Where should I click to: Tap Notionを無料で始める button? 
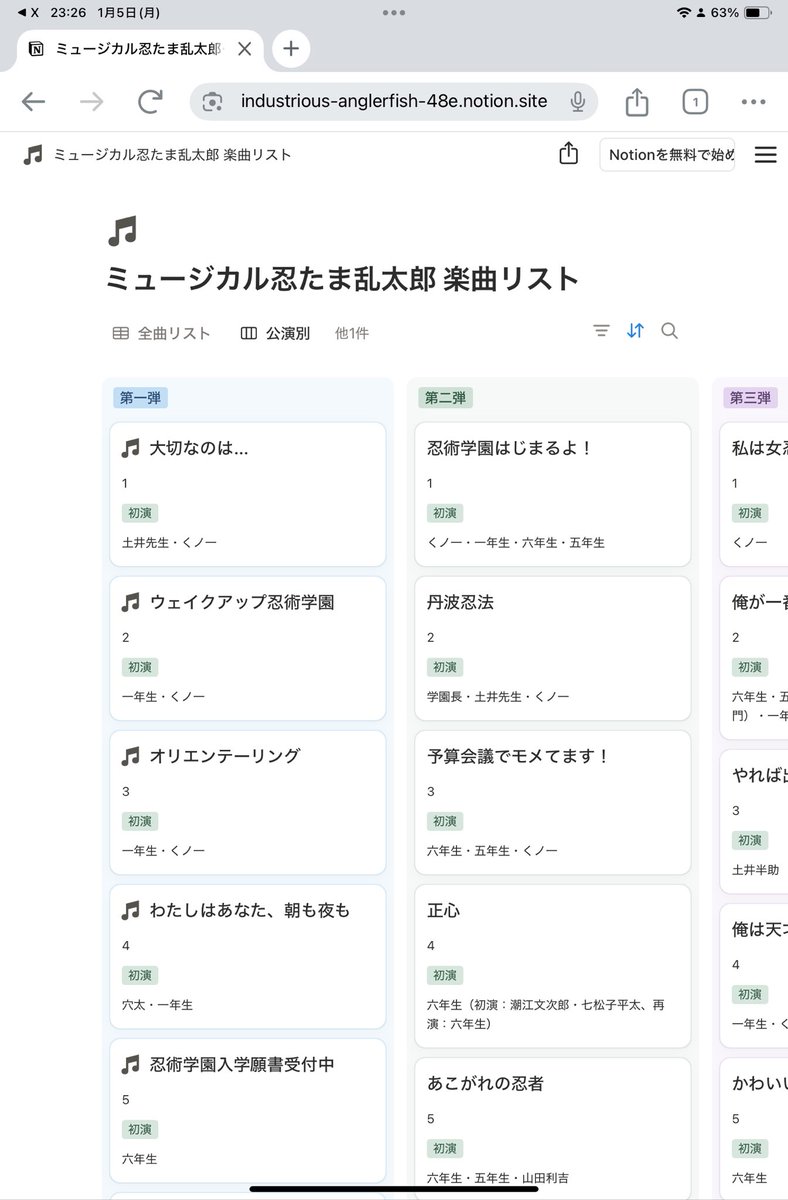pos(666,155)
